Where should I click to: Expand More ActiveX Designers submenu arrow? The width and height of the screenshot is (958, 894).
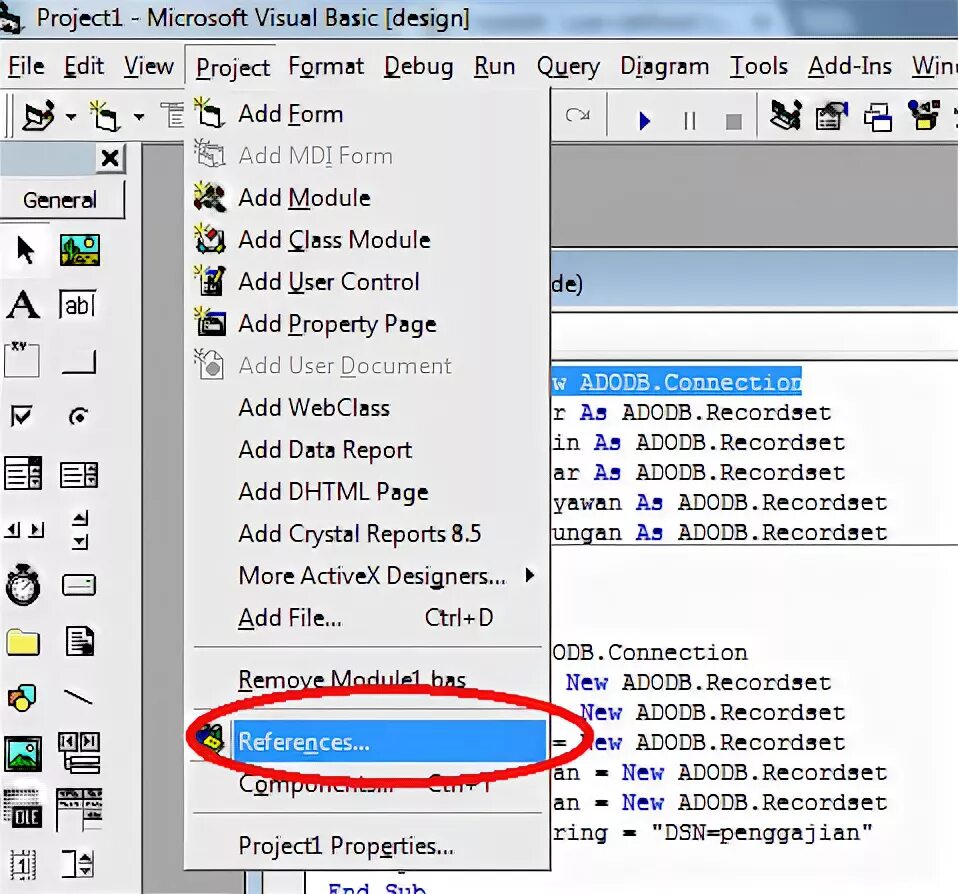[530, 575]
